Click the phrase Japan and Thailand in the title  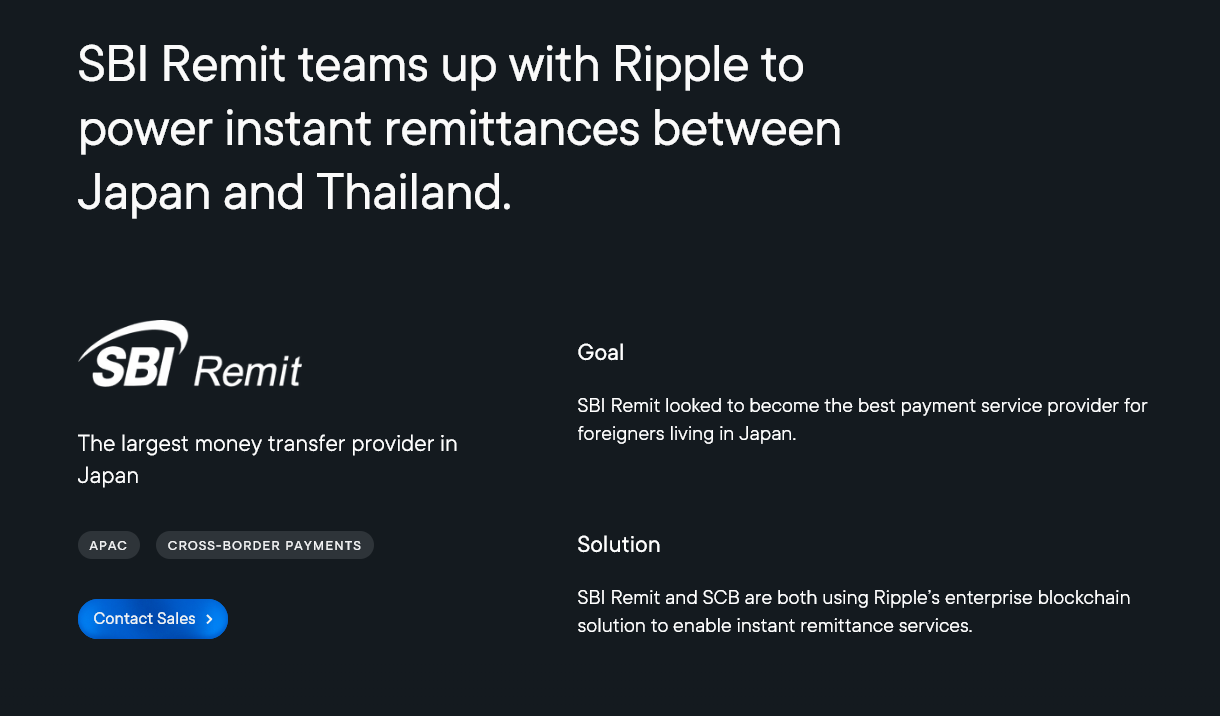[x=293, y=193]
